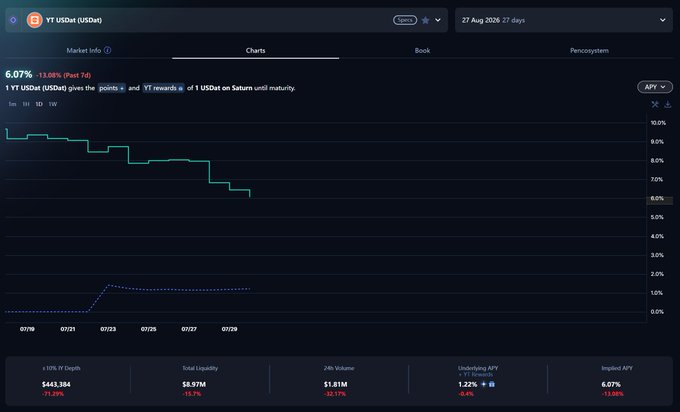Open the Specs pill button
680x412 pixels.
coord(405,20)
